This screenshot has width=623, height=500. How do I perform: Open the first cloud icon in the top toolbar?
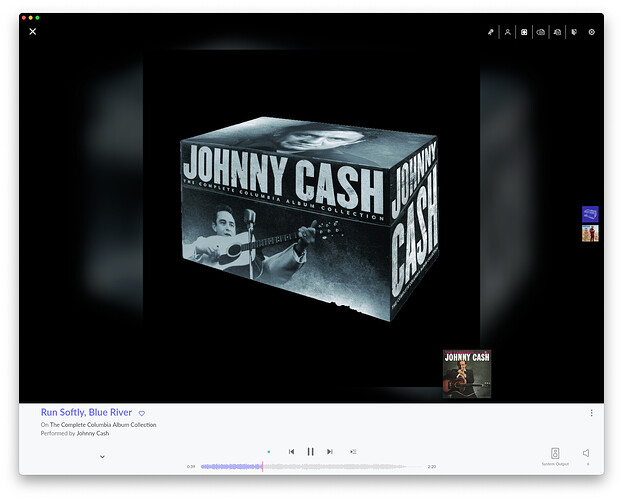[541, 32]
